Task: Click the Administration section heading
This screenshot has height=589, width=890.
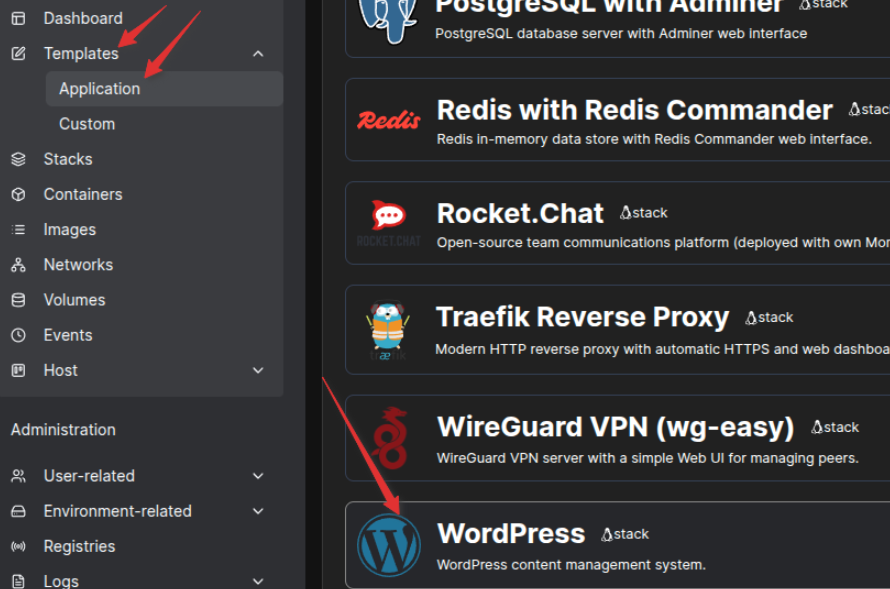Action: click(63, 430)
